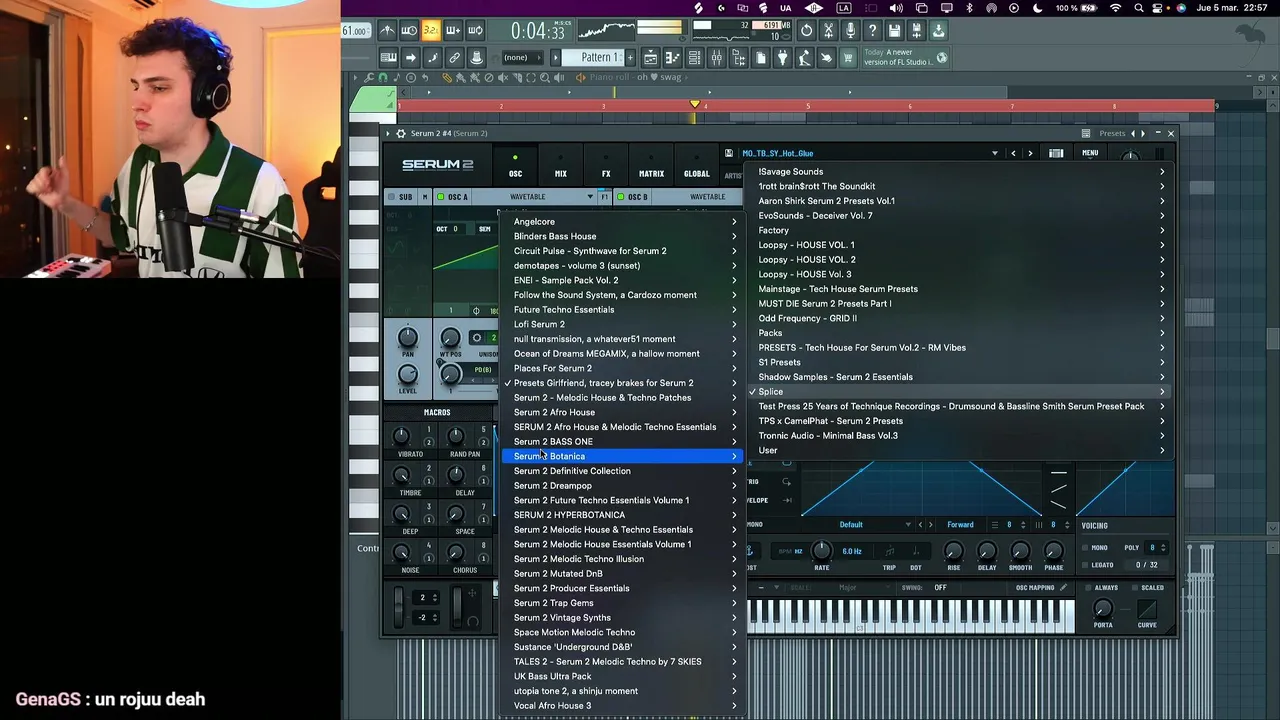Click the stamp tool icon in toolbar
Screen dimensions: 1280x720
coord(477,57)
